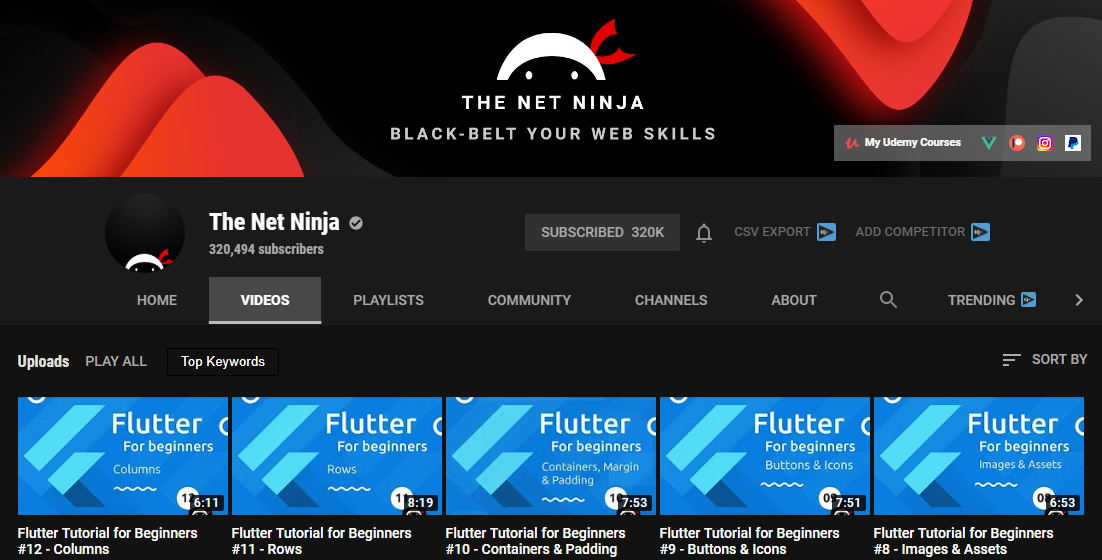Open the SORT BY dropdown
Screen dimensions: 1102x560
pyautogui.click(x=1044, y=360)
